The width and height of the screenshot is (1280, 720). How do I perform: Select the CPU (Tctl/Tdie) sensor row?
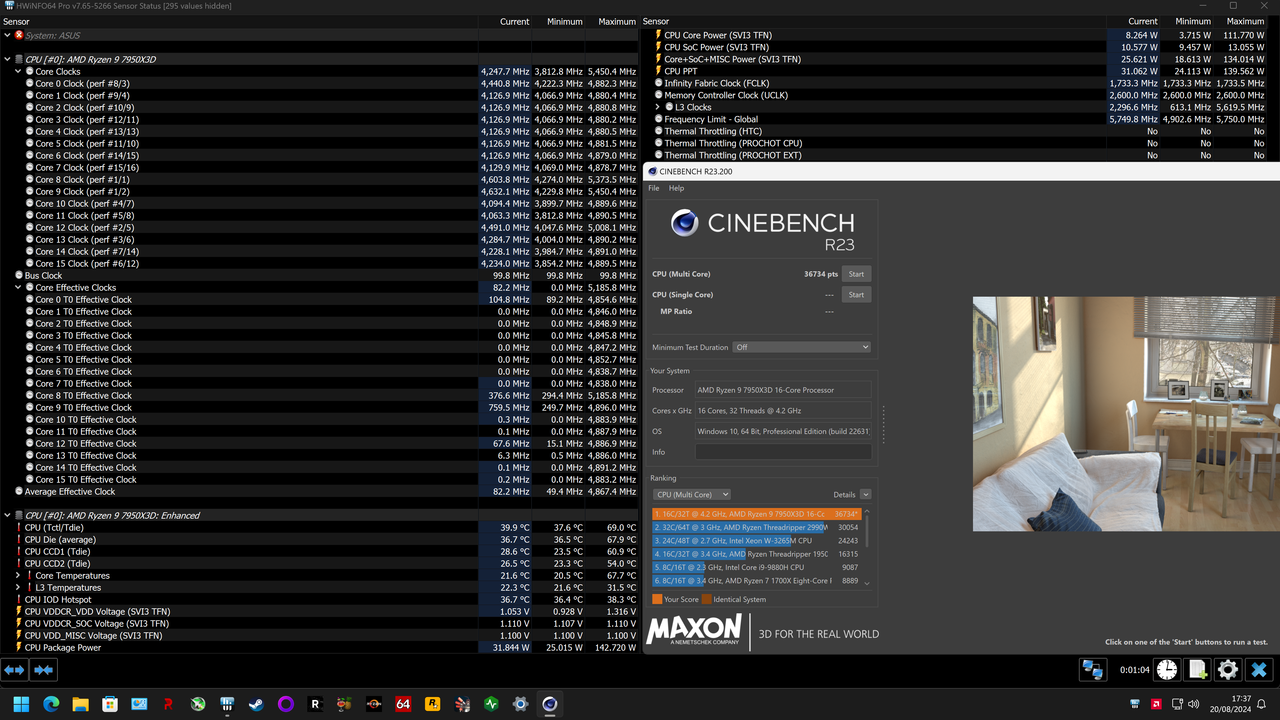(319, 527)
